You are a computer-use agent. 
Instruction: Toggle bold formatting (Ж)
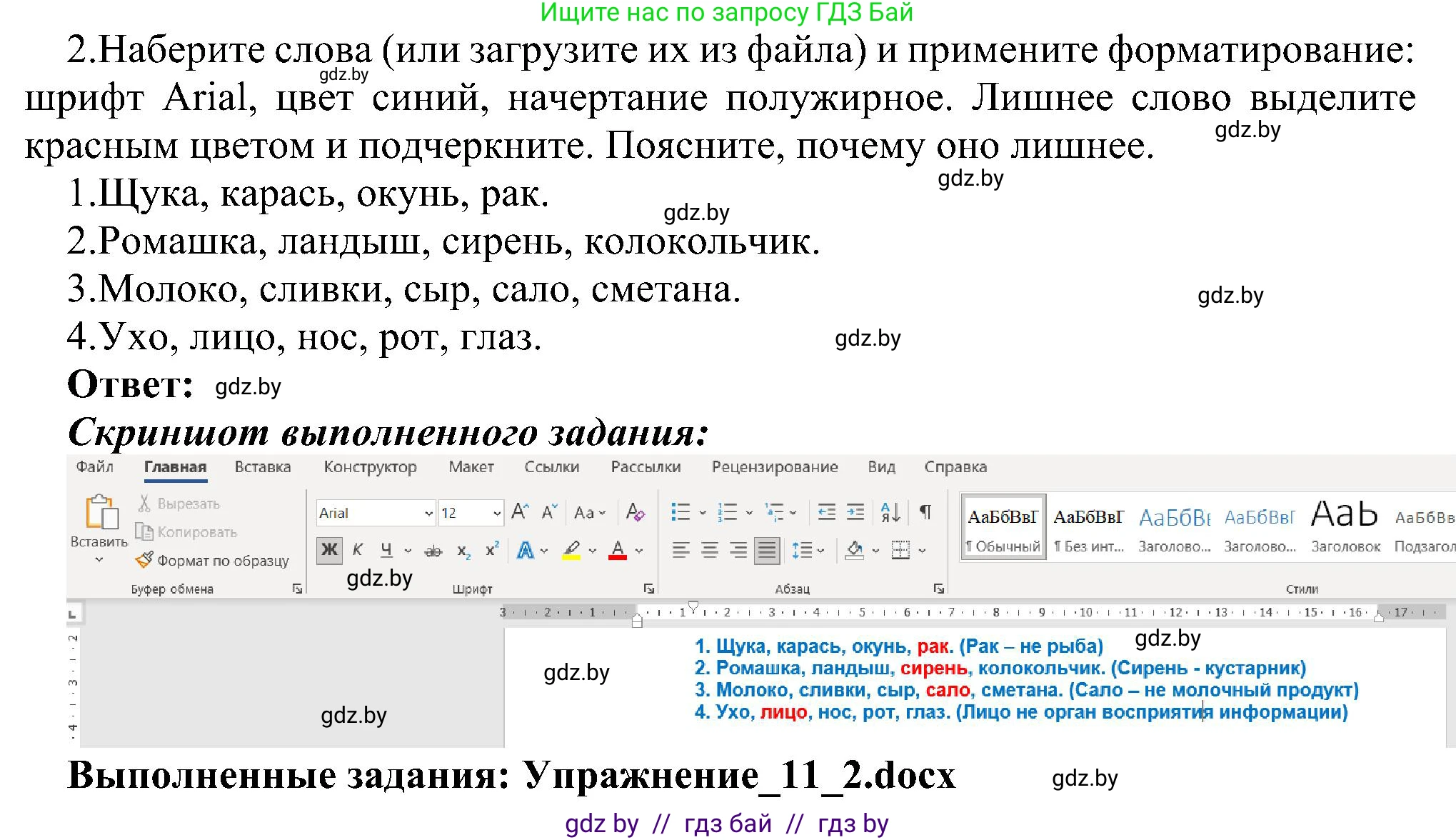click(330, 549)
